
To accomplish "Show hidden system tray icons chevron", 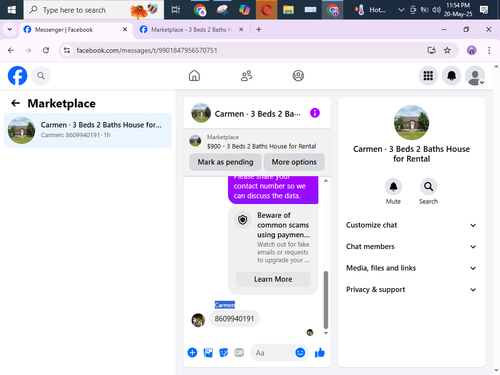I will (x=401, y=10).
